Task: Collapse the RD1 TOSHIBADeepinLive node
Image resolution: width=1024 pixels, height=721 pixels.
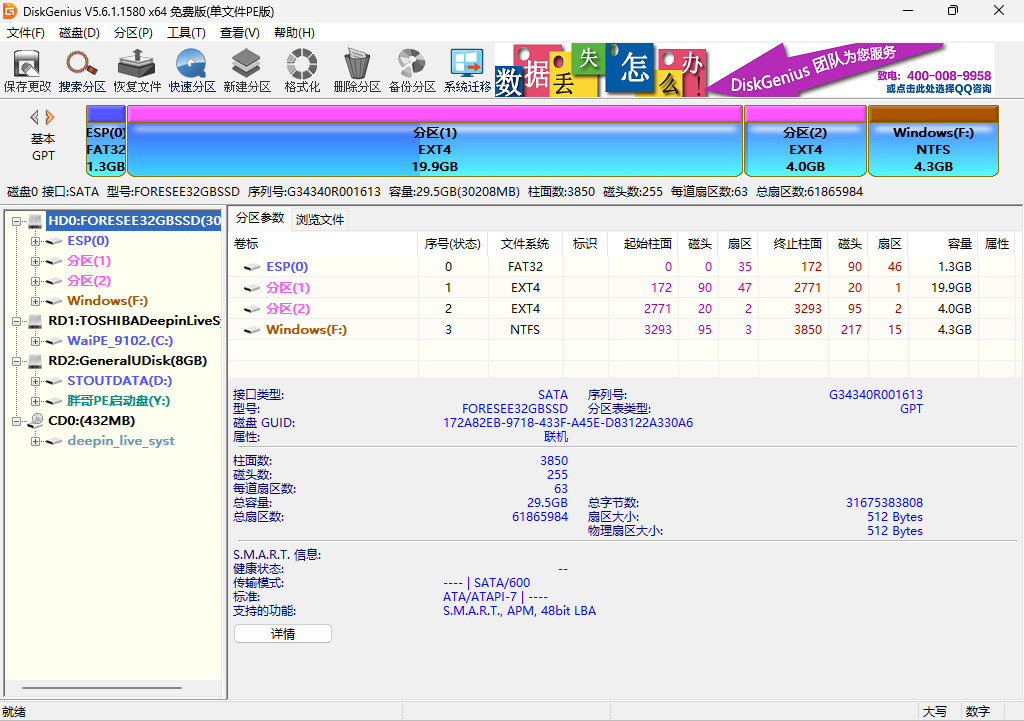Action: coord(16,321)
